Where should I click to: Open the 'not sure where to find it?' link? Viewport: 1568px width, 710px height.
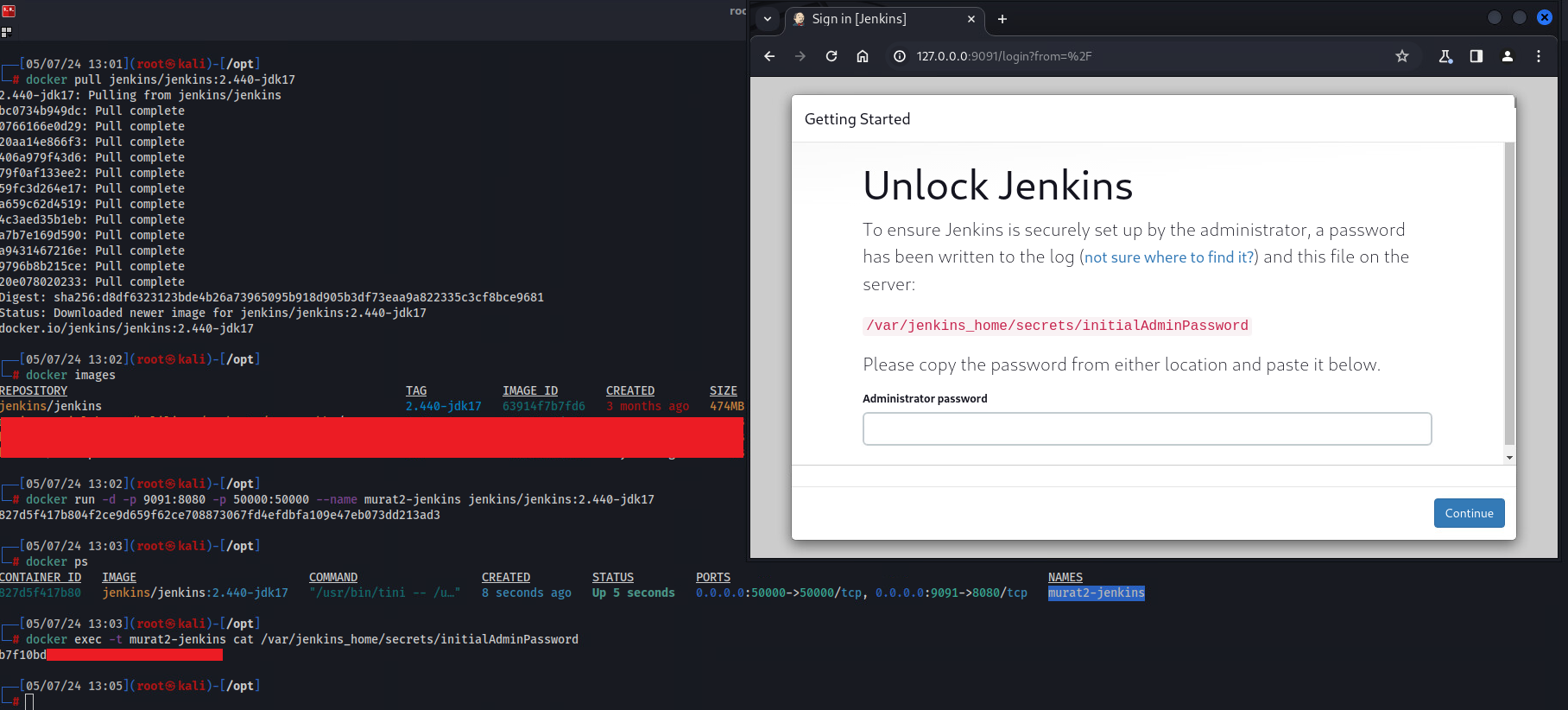1169,257
